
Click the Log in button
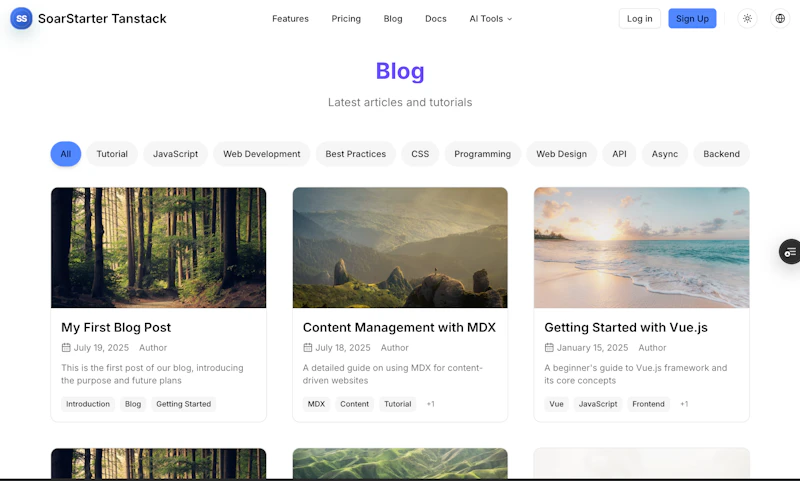(639, 18)
